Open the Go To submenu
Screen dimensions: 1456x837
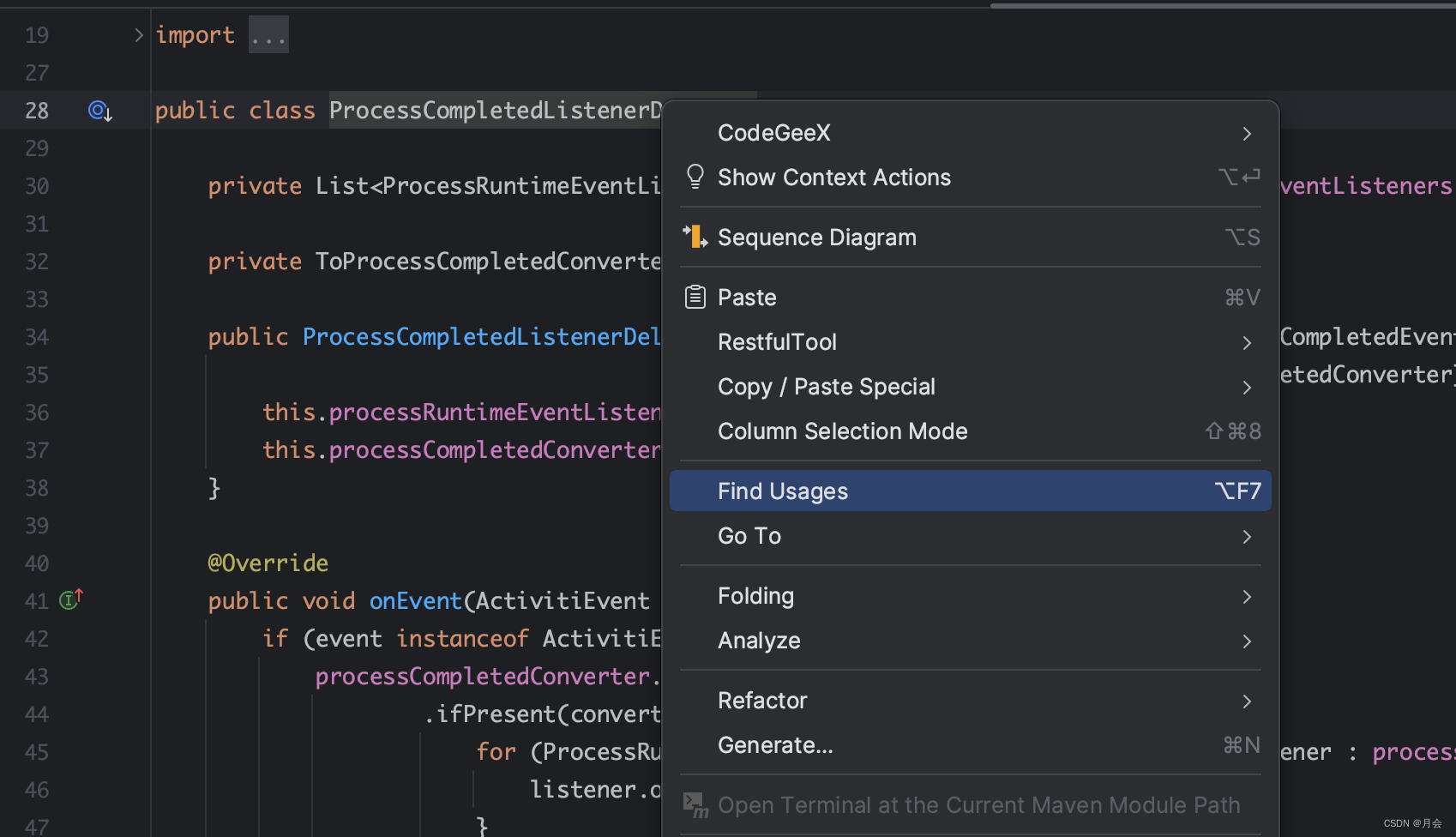coord(749,536)
